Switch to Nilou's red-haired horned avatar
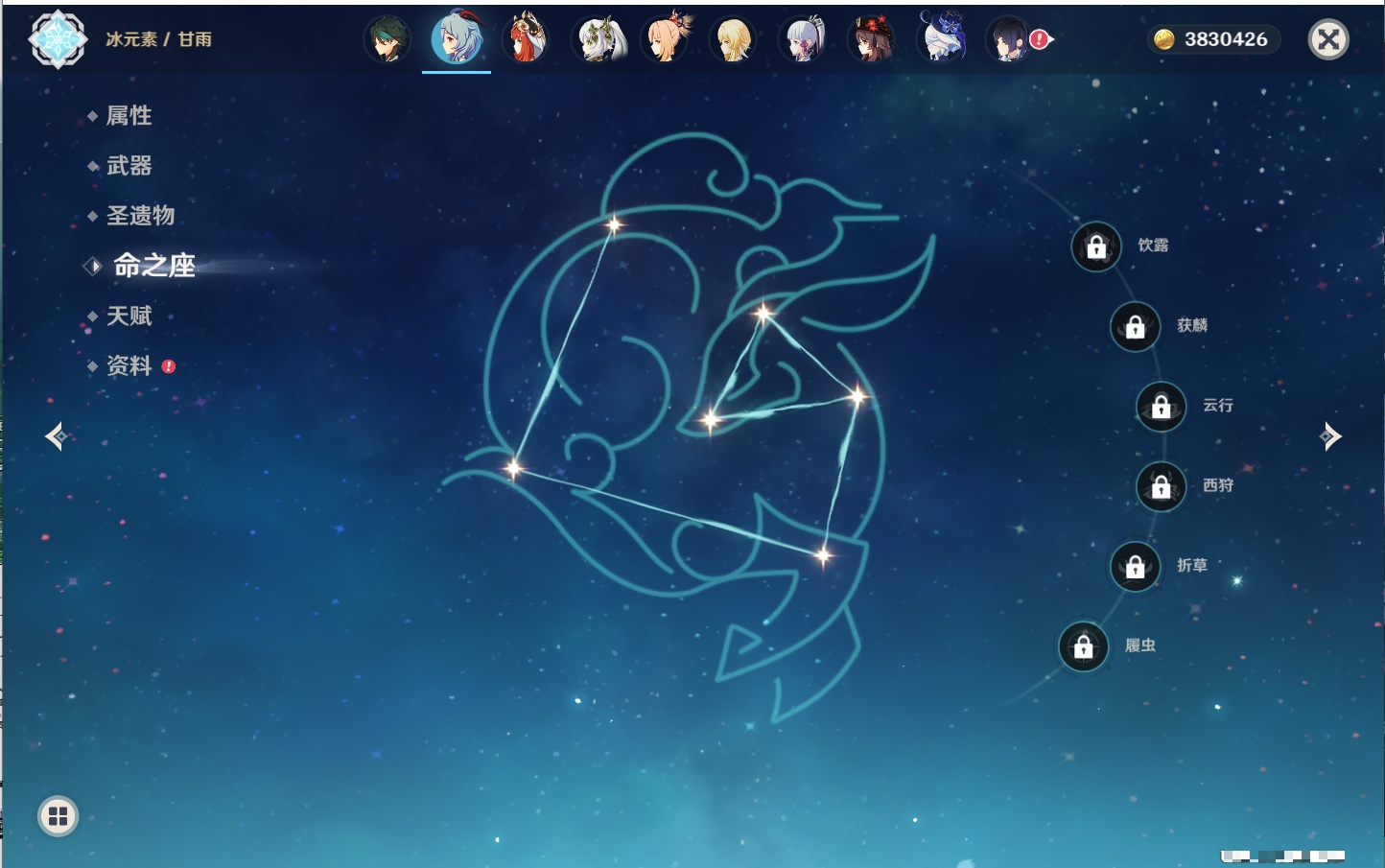1385x868 pixels. point(526,38)
